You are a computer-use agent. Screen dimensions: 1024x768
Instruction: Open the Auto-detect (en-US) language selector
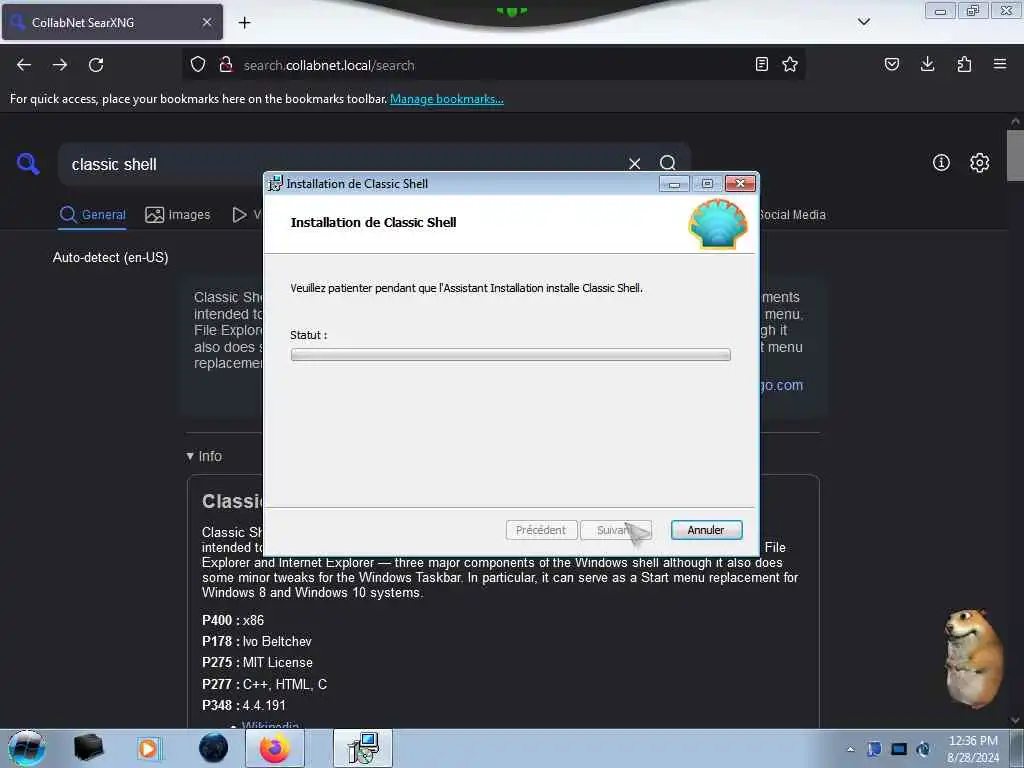(x=110, y=257)
